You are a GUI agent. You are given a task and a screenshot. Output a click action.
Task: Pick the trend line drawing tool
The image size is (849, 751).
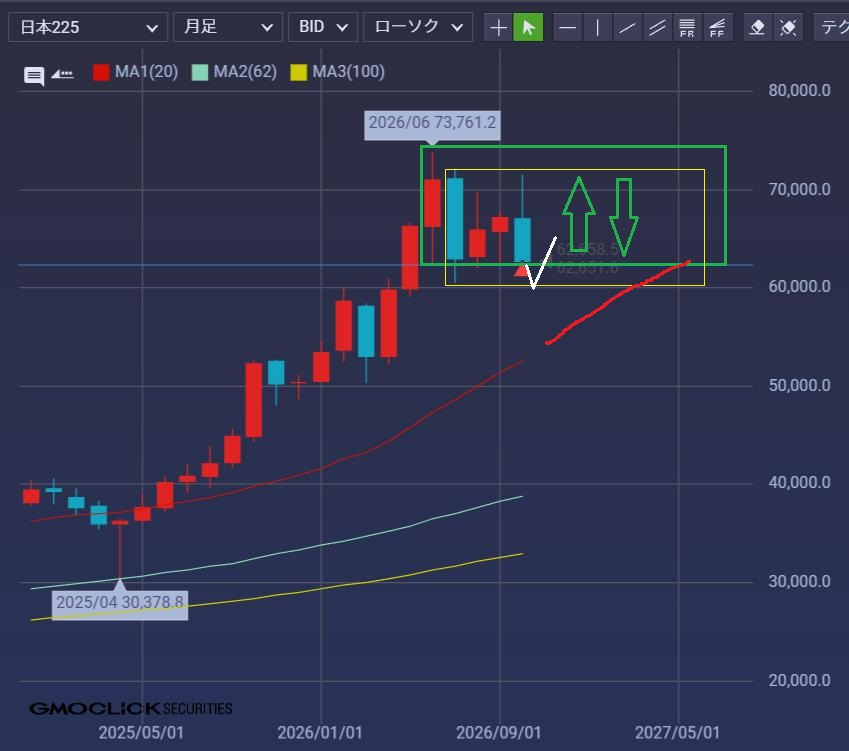click(x=627, y=27)
